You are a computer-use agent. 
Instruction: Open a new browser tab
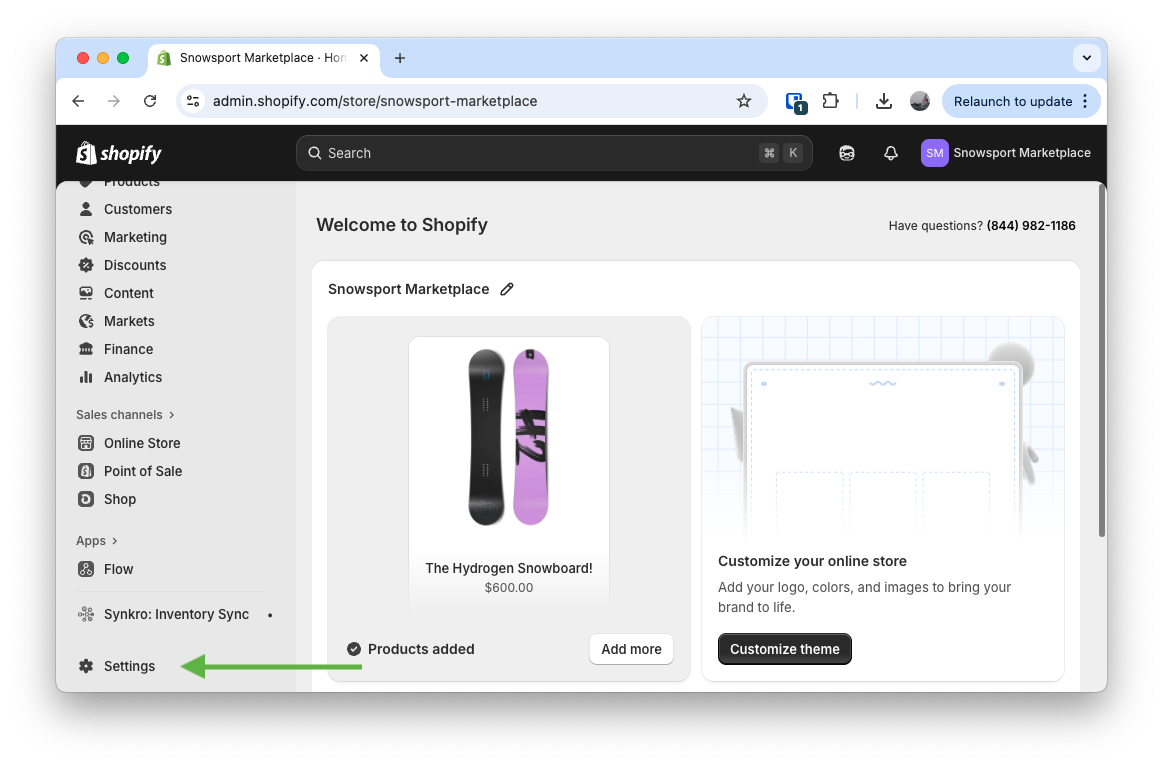400,58
